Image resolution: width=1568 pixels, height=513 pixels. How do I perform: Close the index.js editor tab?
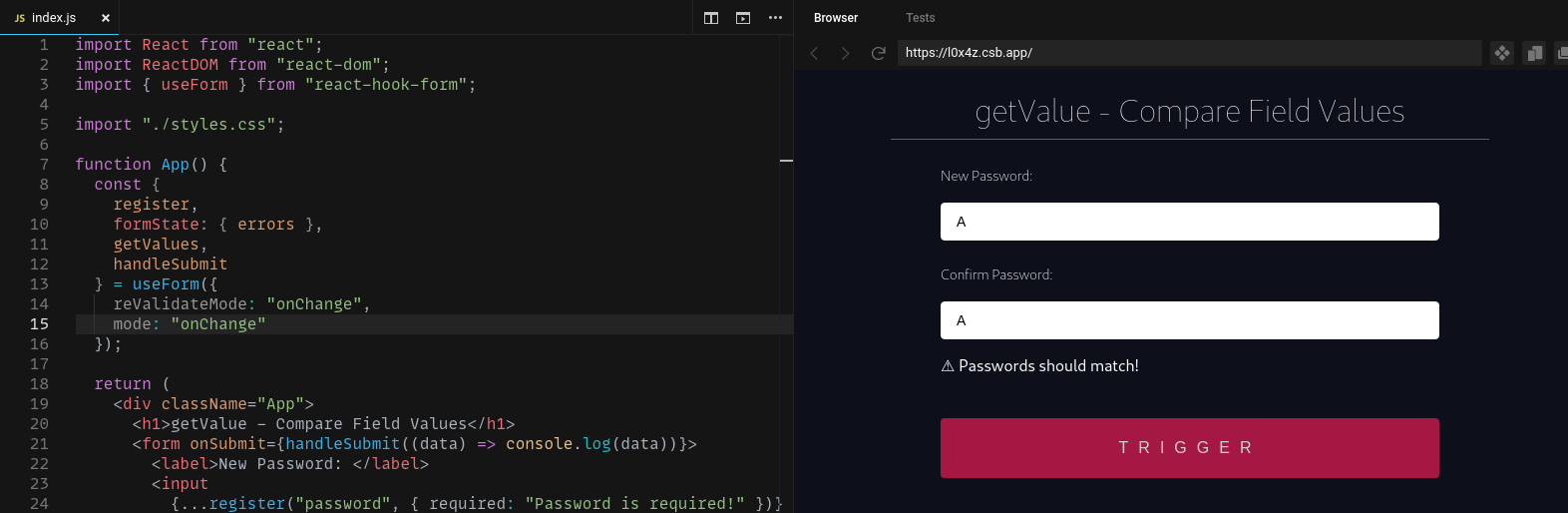pyautogui.click(x=106, y=18)
